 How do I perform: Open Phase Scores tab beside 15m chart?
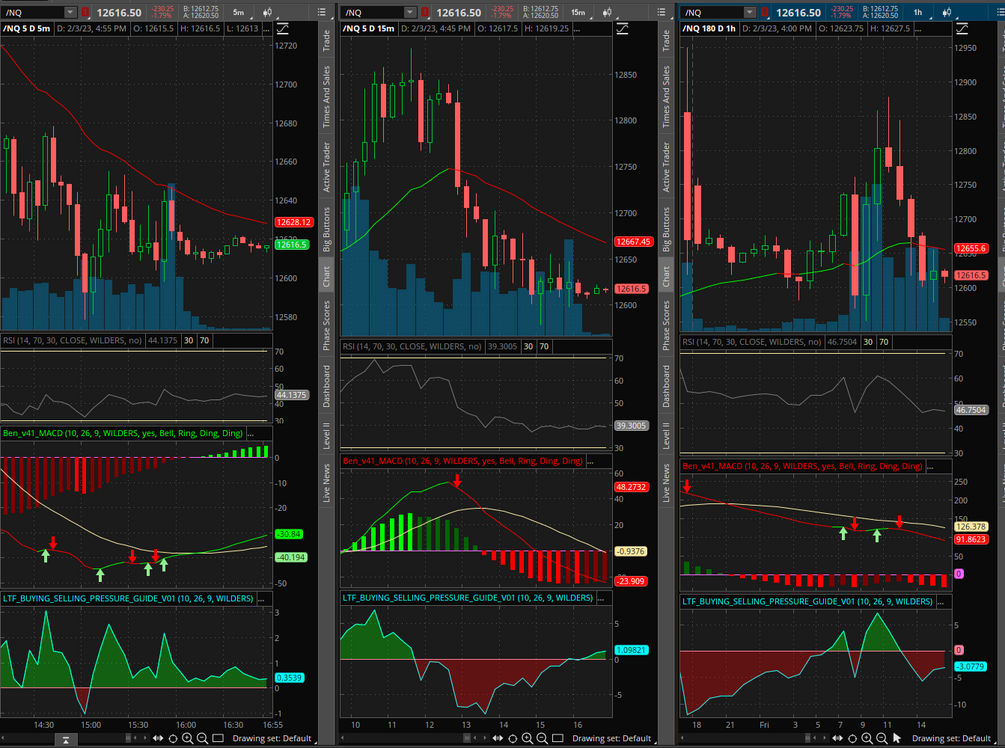[x=666, y=325]
